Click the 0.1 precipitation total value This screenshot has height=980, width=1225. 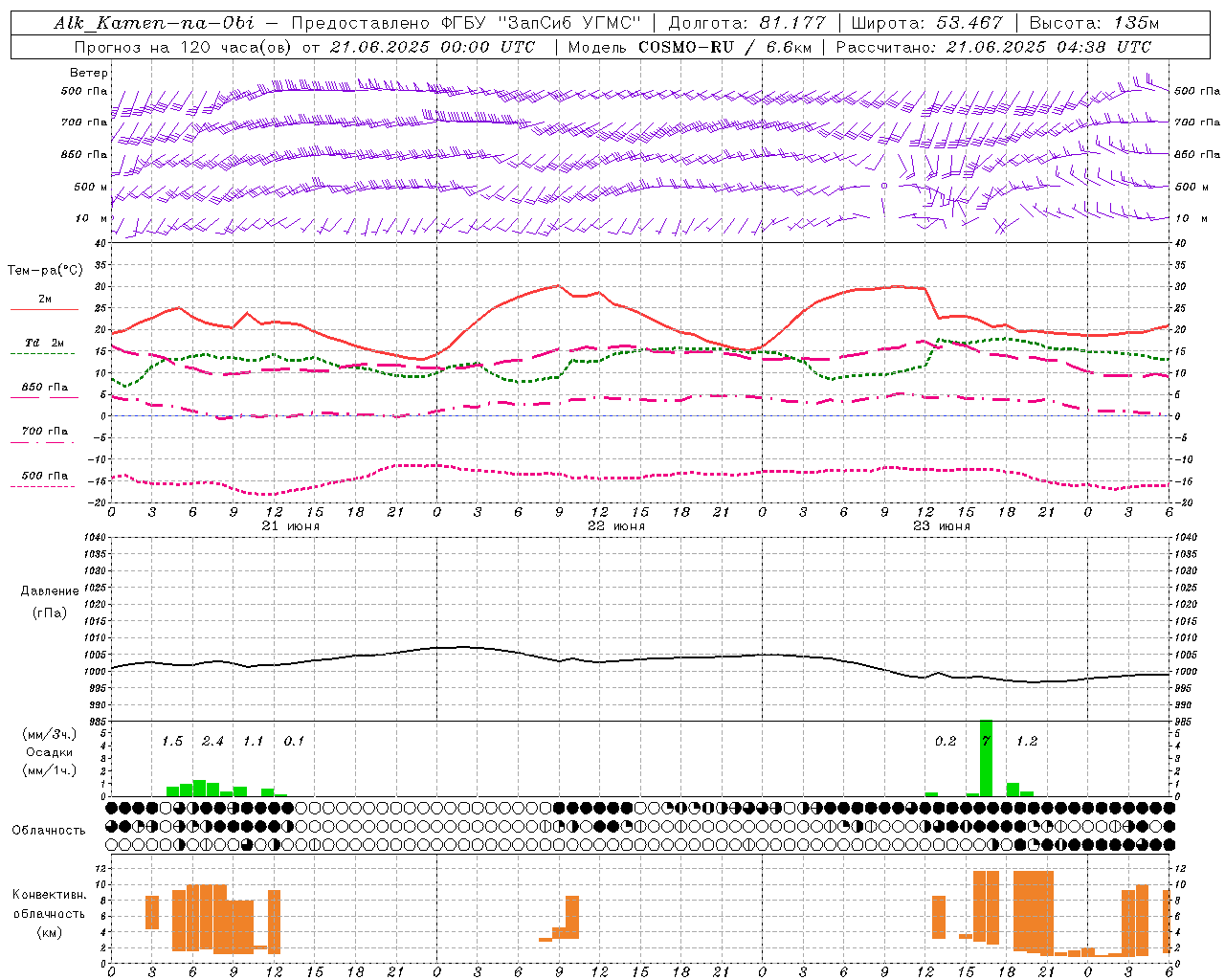click(294, 742)
